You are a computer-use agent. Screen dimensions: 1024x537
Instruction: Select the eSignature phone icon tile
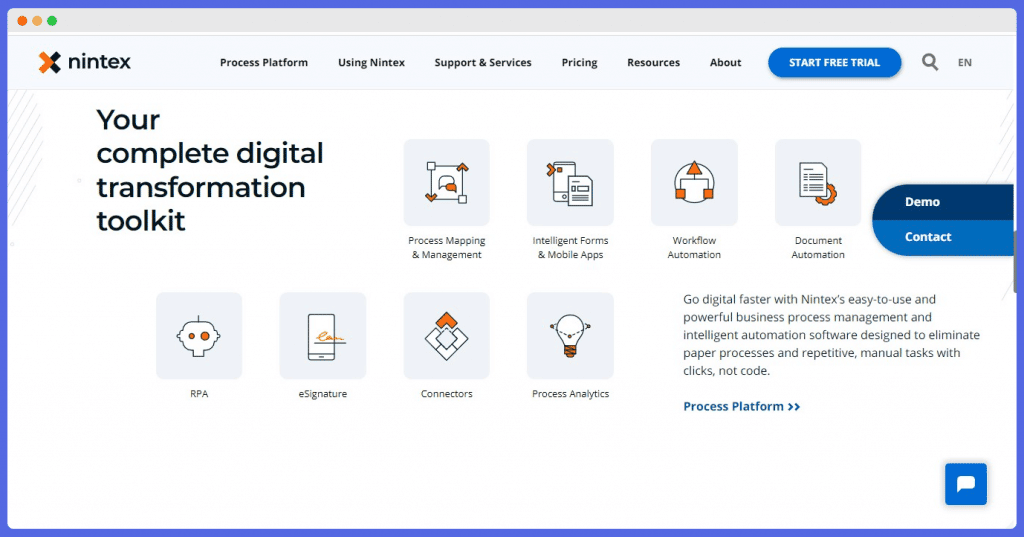323,336
